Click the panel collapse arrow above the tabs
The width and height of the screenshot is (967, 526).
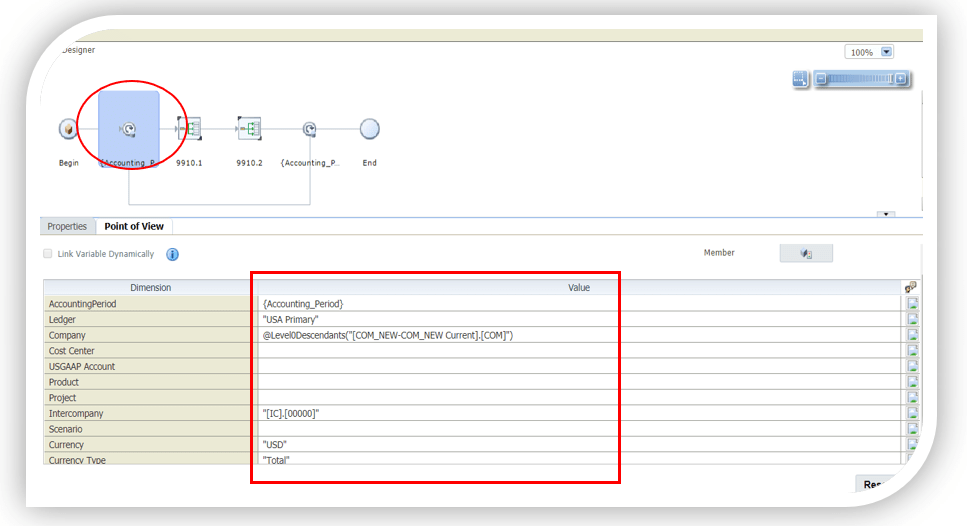click(x=883, y=214)
